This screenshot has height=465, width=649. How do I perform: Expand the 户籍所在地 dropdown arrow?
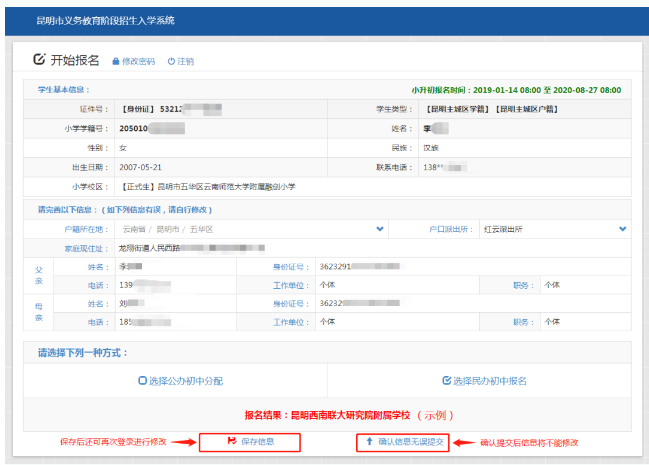[380, 229]
